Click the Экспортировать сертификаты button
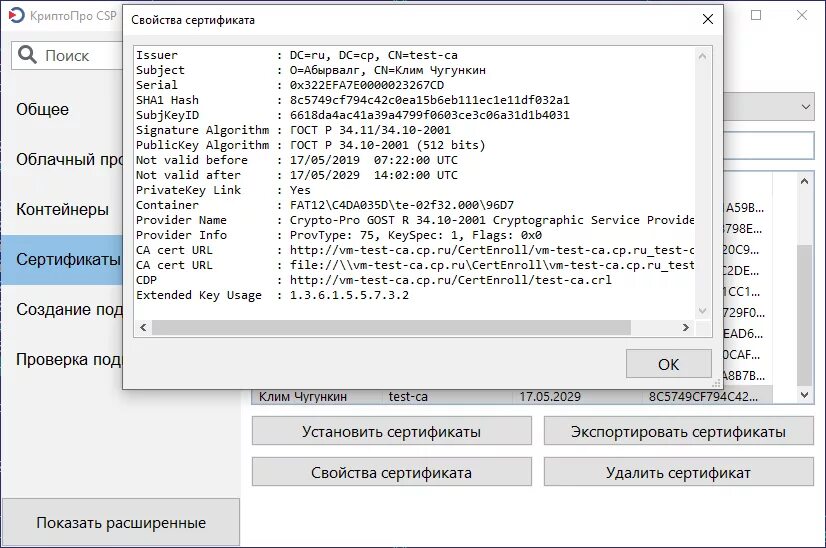 (x=678, y=431)
